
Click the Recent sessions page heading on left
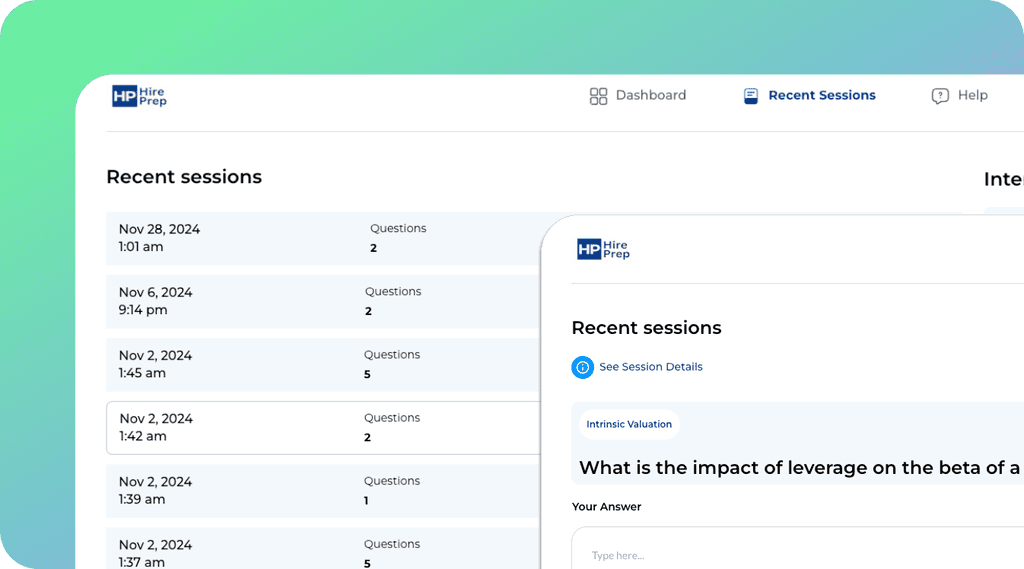point(184,177)
